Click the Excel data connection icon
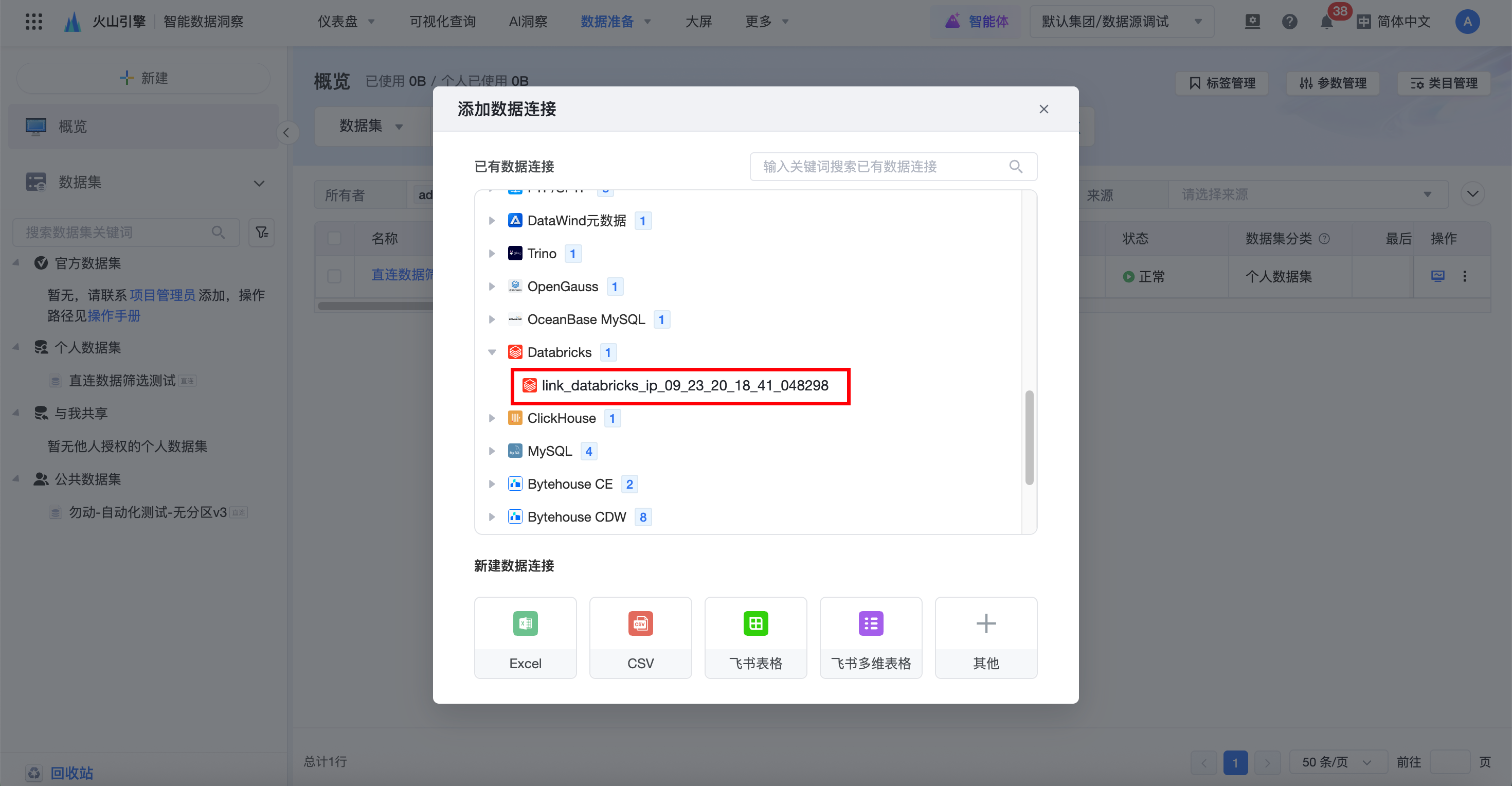The width and height of the screenshot is (1512, 786). [x=525, y=623]
